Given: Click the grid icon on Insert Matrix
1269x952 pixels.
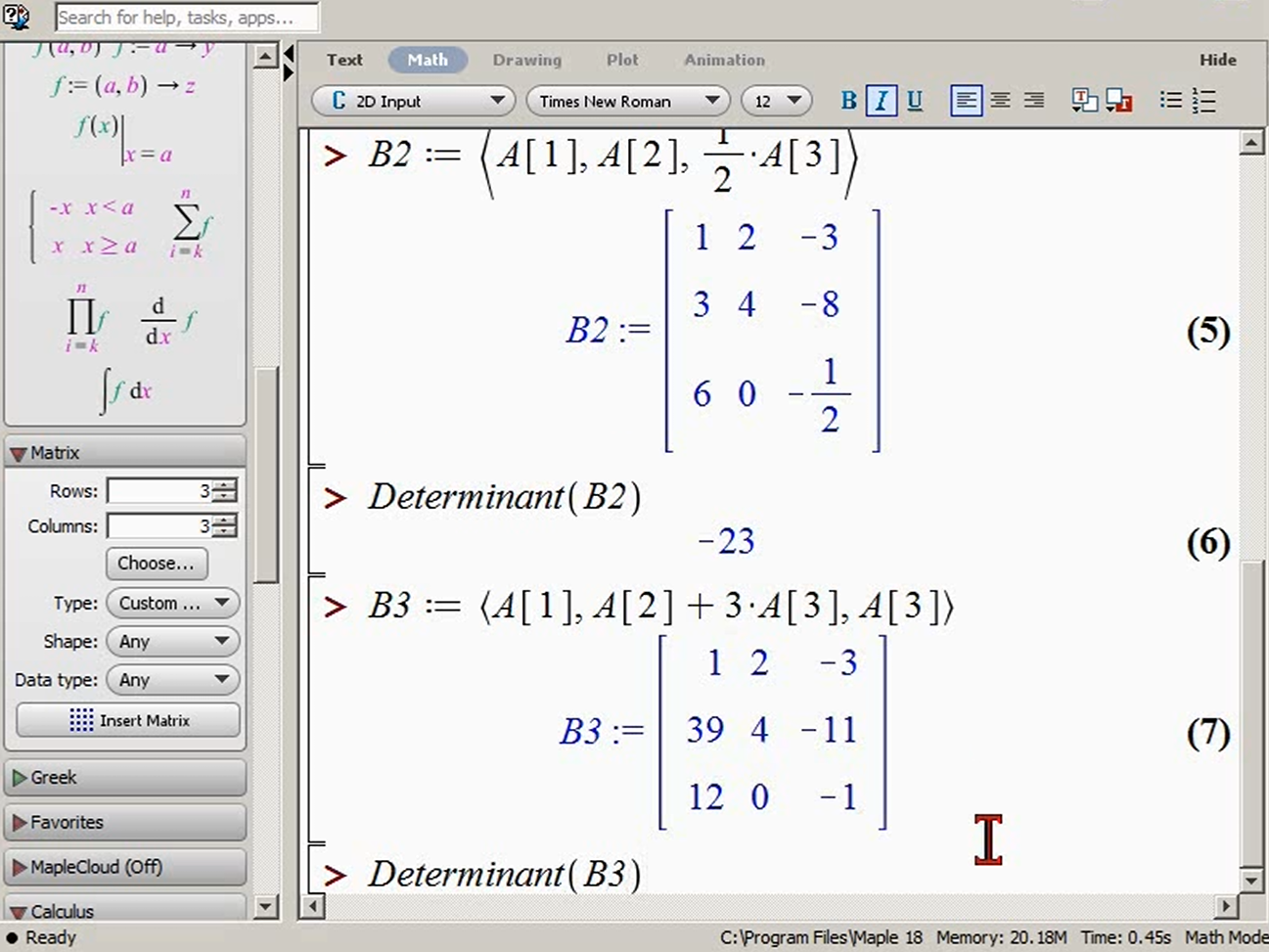Looking at the screenshot, I should [x=82, y=720].
